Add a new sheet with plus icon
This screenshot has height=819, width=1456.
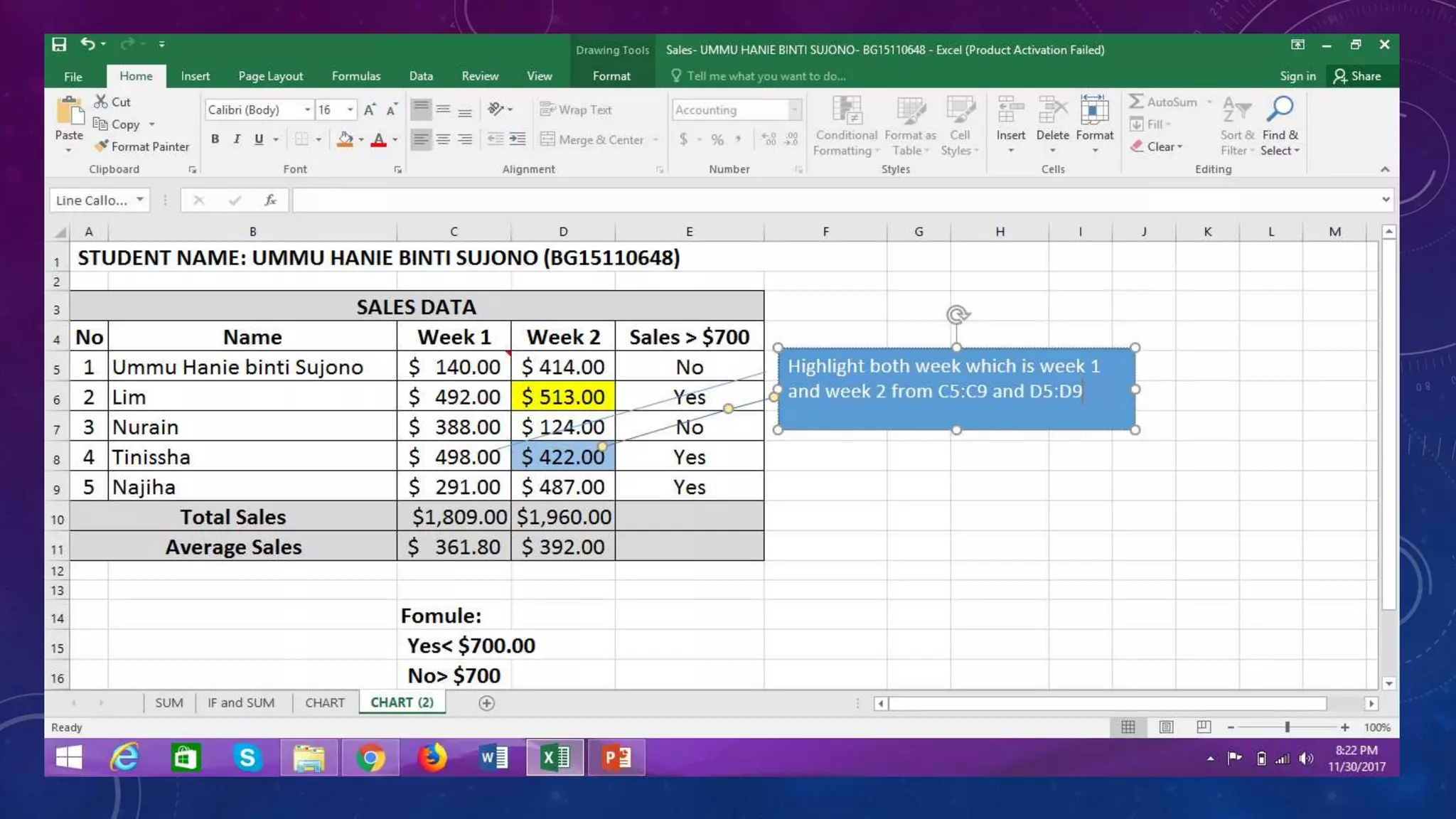(486, 703)
